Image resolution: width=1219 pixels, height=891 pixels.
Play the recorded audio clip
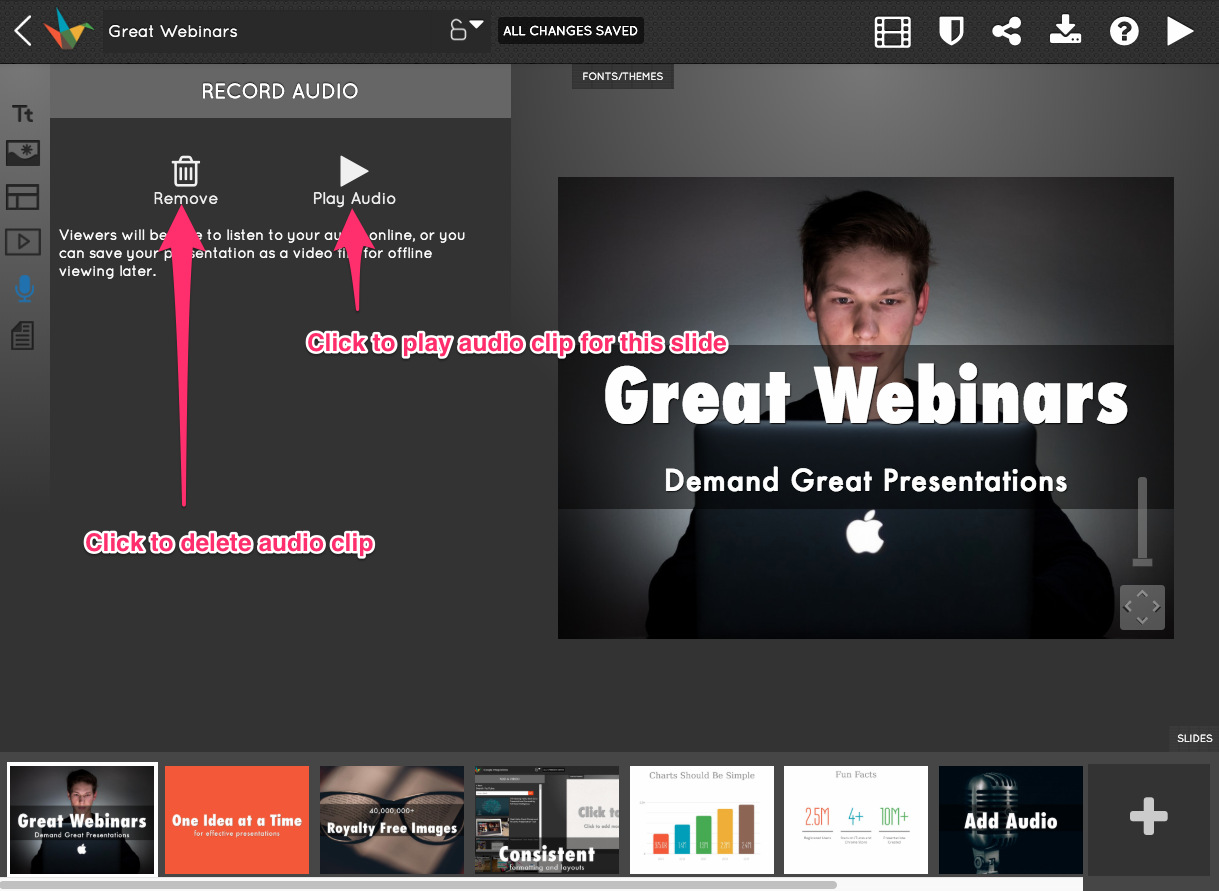(354, 172)
